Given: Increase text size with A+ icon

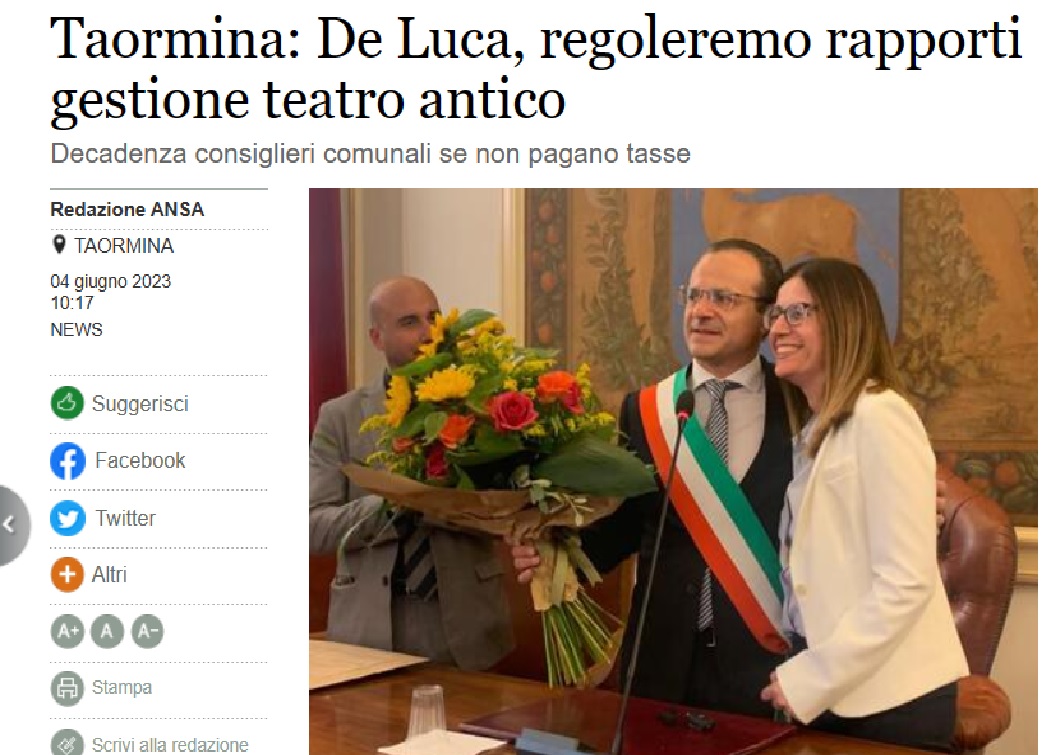Looking at the screenshot, I should [x=68, y=631].
